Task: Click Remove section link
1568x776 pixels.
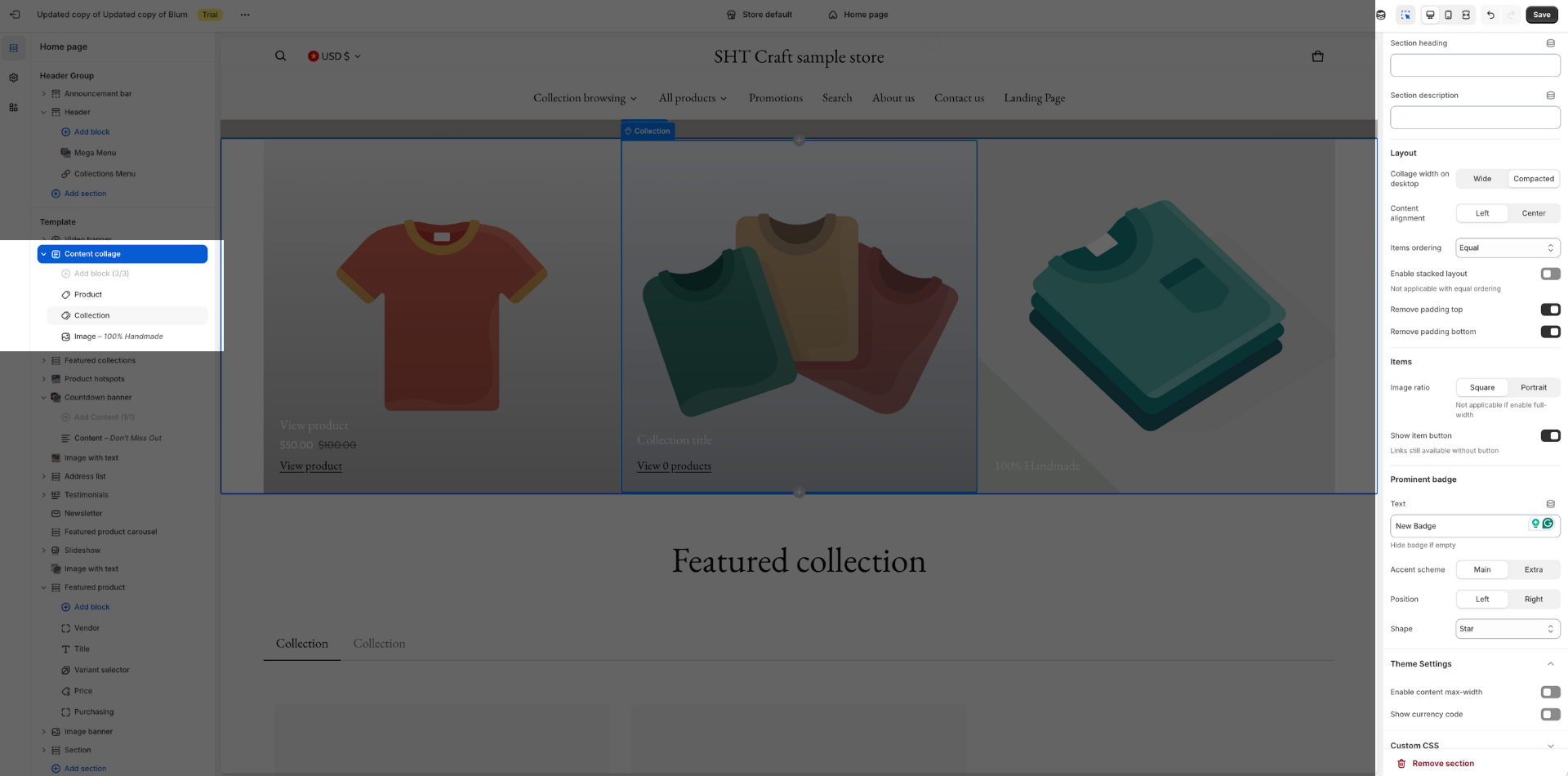Action: pyautogui.click(x=1442, y=764)
